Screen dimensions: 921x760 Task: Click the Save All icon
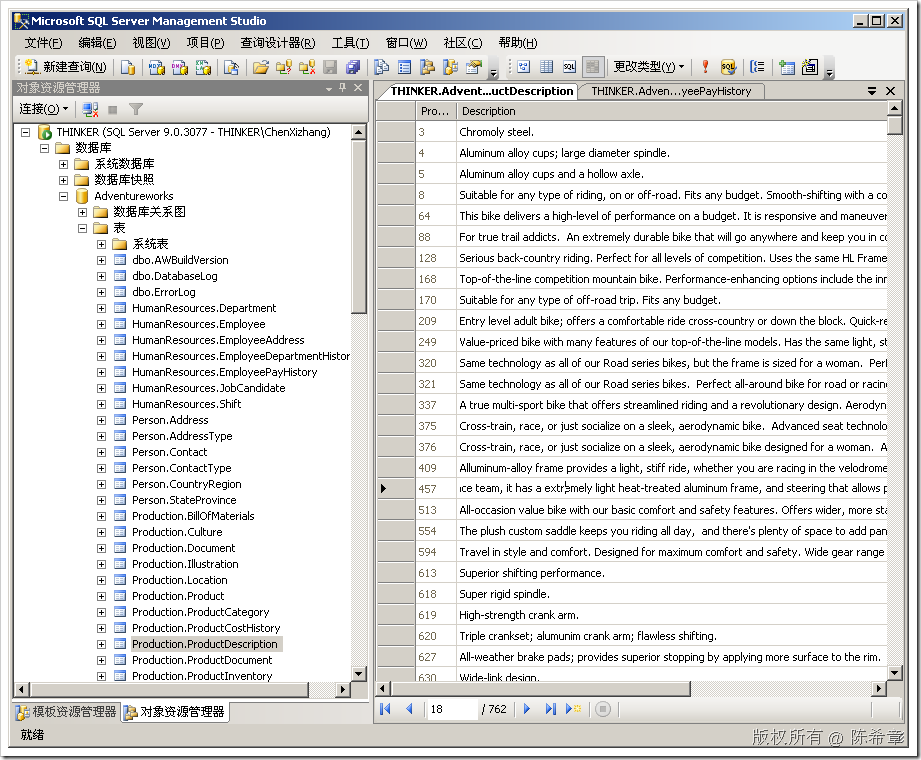[353, 67]
